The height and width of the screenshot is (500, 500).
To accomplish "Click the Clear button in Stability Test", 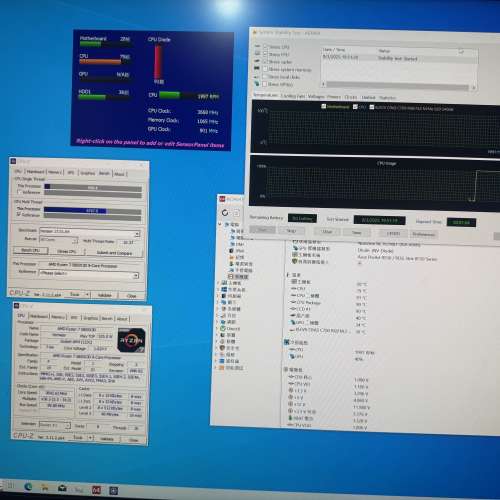I will pyautogui.click(x=327, y=231).
